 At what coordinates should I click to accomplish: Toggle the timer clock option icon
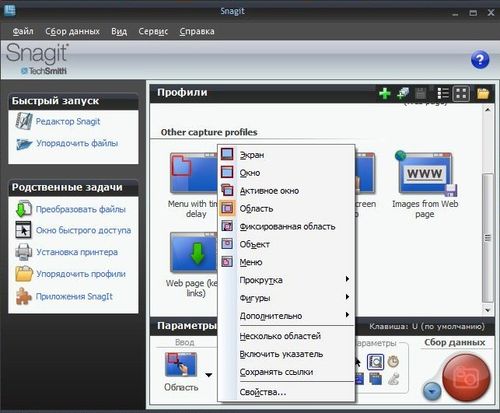tap(393, 362)
